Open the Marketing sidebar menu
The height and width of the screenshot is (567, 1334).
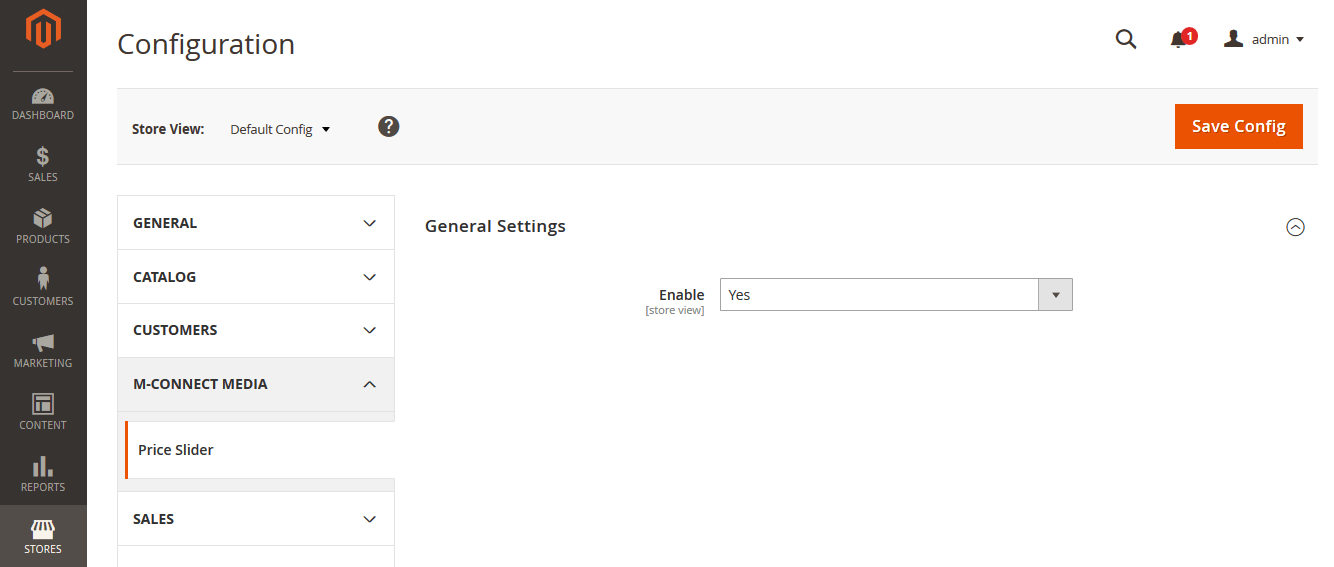43,351
